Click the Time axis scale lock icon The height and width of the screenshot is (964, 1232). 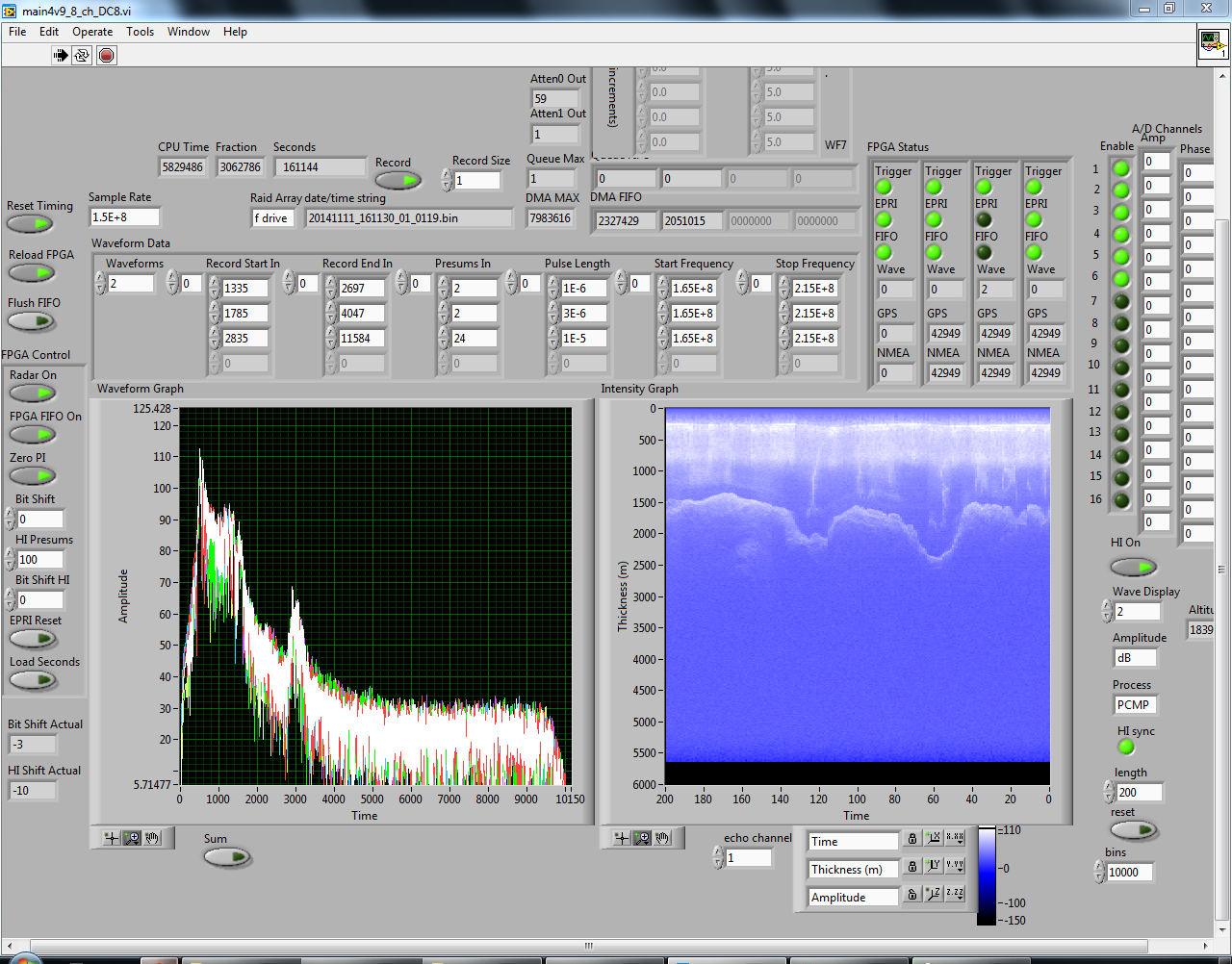coord(911,840)
